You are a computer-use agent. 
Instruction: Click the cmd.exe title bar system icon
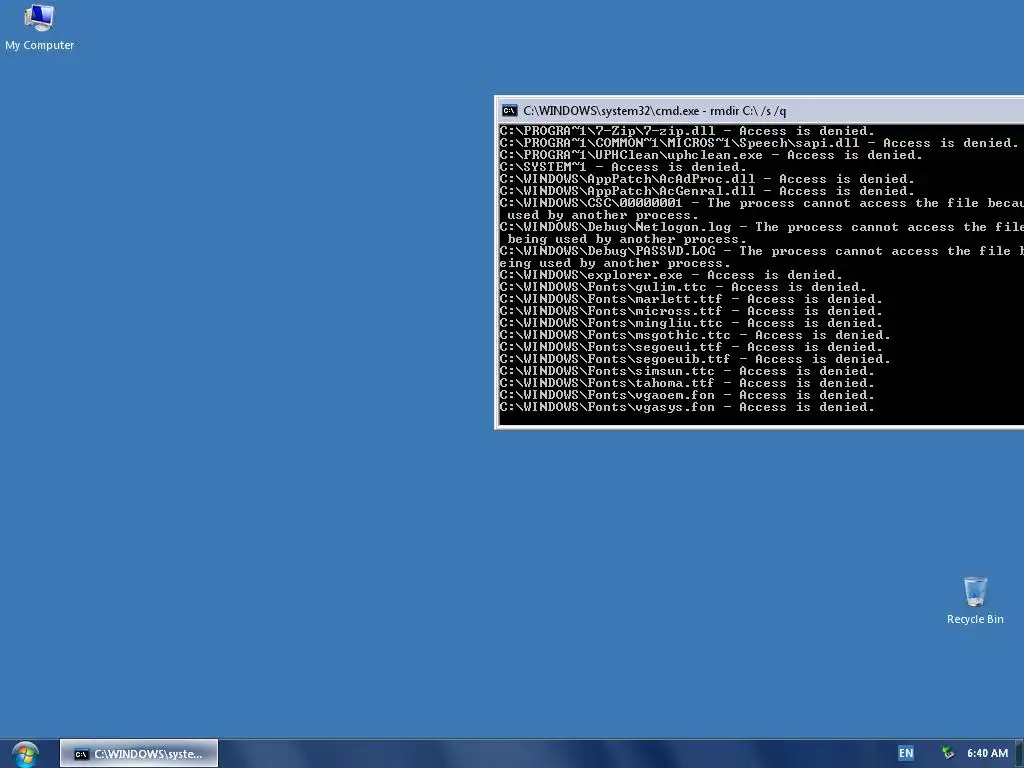point(509,111)
